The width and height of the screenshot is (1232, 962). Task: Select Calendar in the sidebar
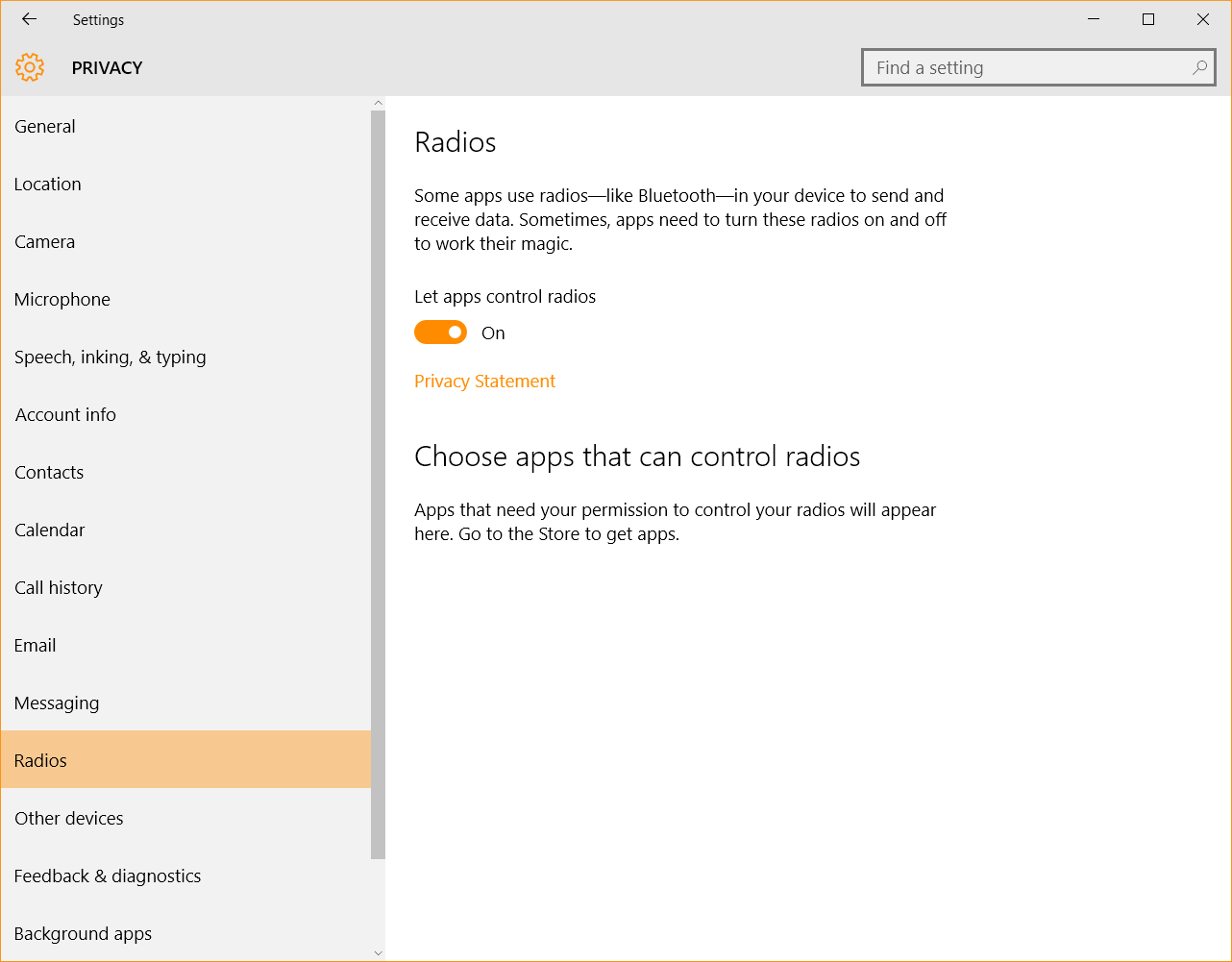[185, 530]
